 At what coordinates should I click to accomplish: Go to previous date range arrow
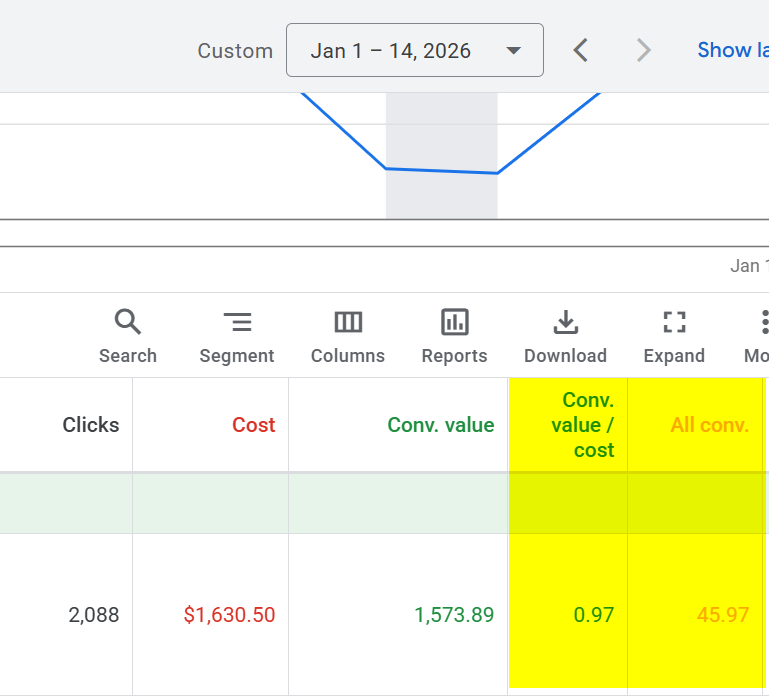coord(581,50)
